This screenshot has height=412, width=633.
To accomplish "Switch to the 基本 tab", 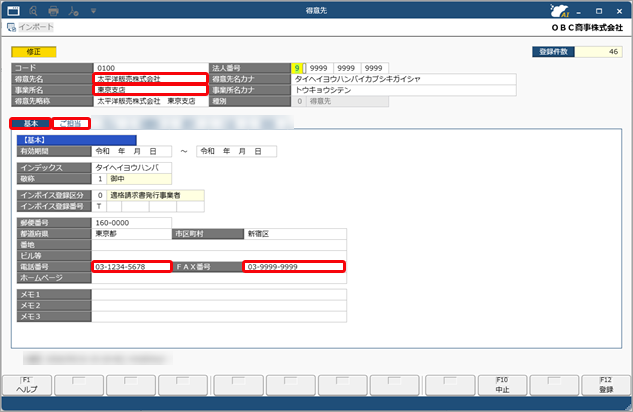I will click(x=31, y=123).
